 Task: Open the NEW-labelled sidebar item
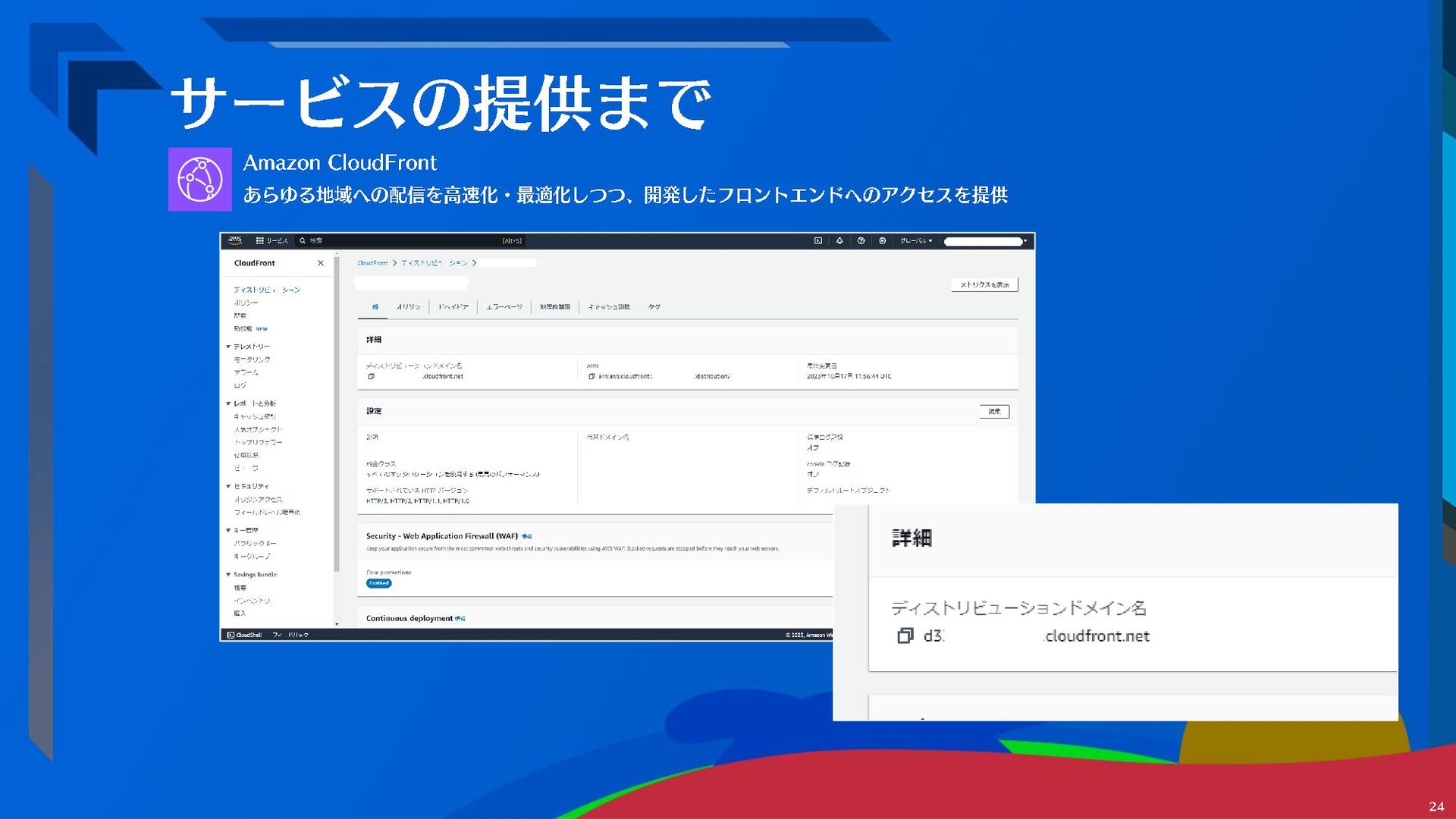(x=250, y=328)
